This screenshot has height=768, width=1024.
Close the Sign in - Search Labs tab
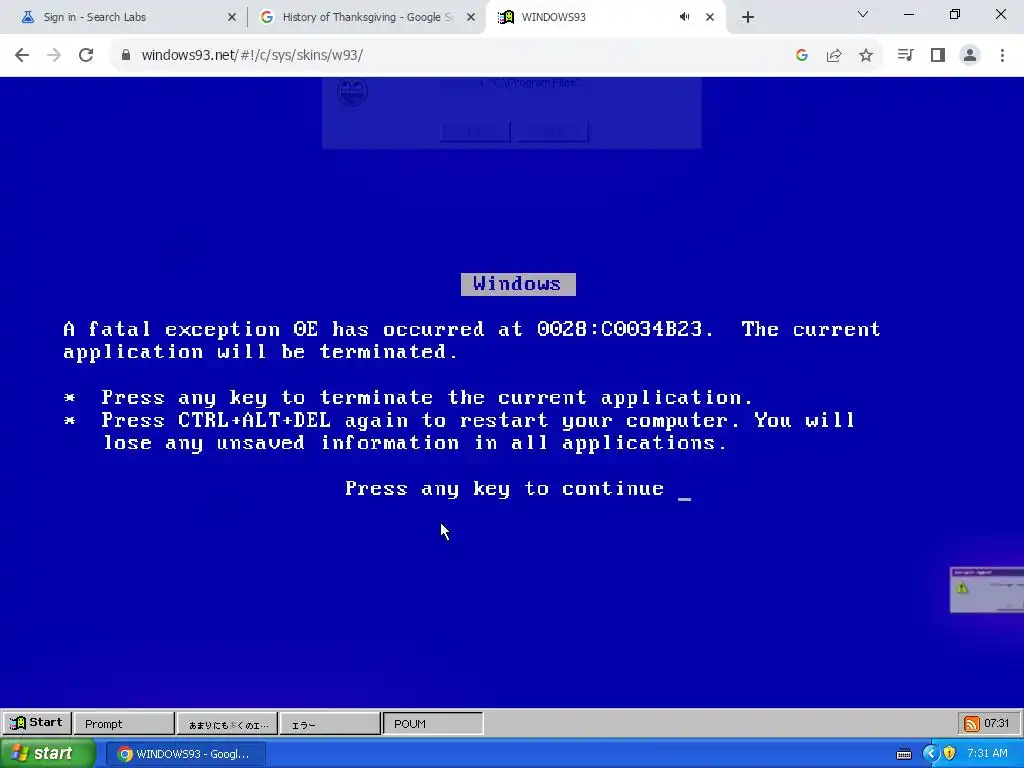(232, 17)
